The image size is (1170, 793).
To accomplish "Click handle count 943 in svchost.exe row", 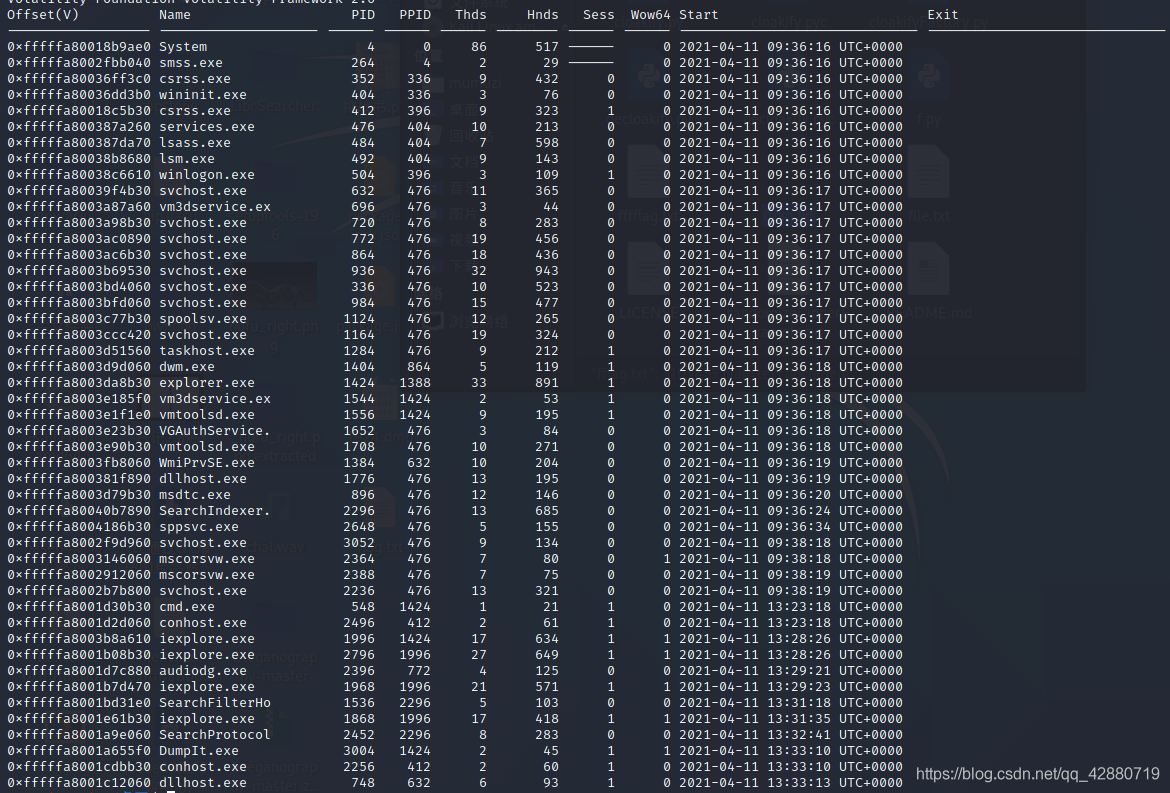I will point(547,271).
